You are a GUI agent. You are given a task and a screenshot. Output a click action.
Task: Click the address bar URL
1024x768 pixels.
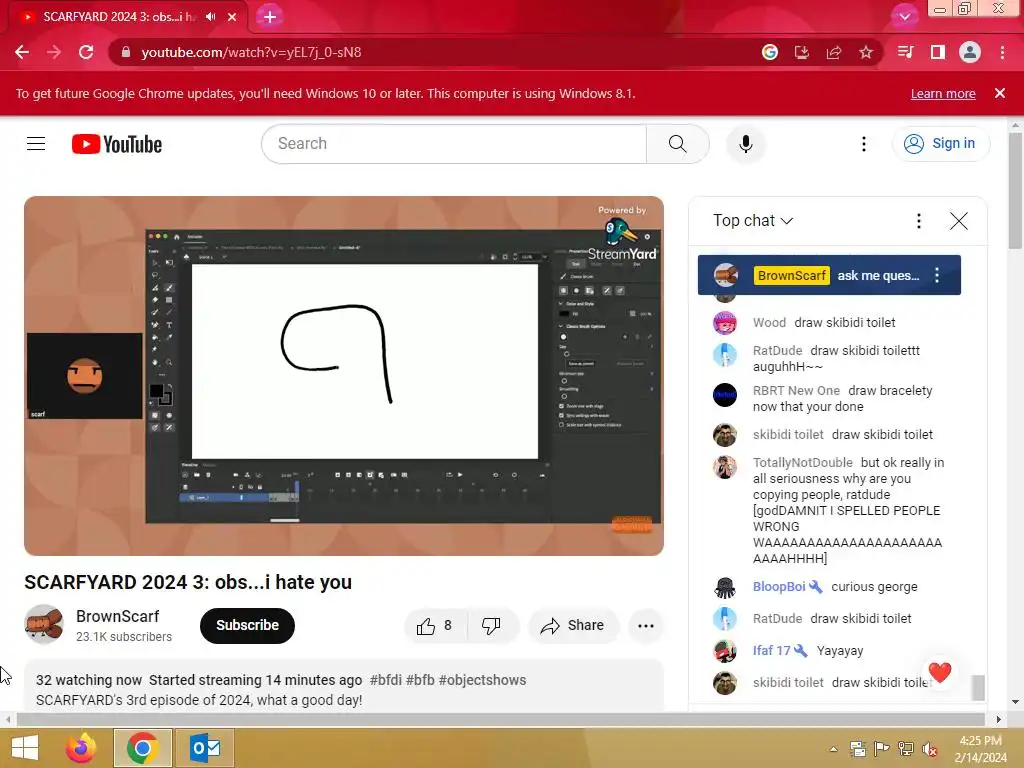coord(251,52)
